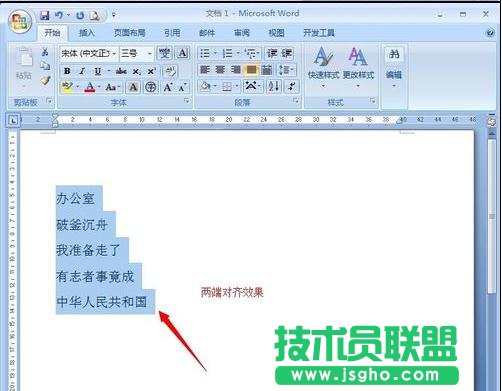Open Word help with the question mark icon
The height and width of the screenshot is (391, 502).
coord(490,33)
